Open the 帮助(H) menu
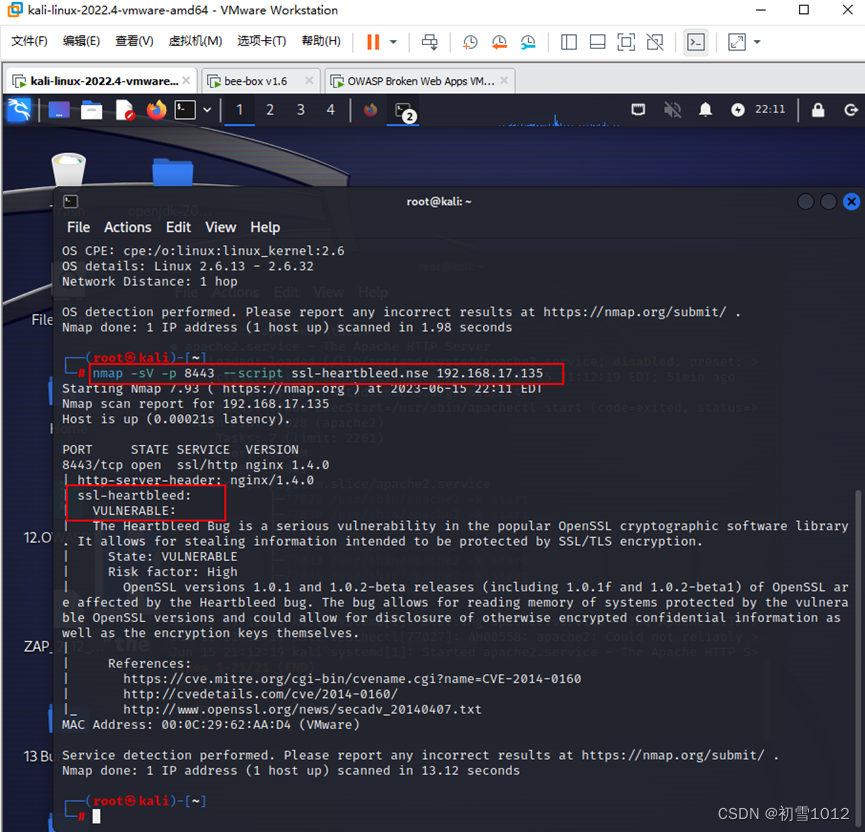Viewport: 865px width, 832px height. pyautogui.click(x=321, y=41)
